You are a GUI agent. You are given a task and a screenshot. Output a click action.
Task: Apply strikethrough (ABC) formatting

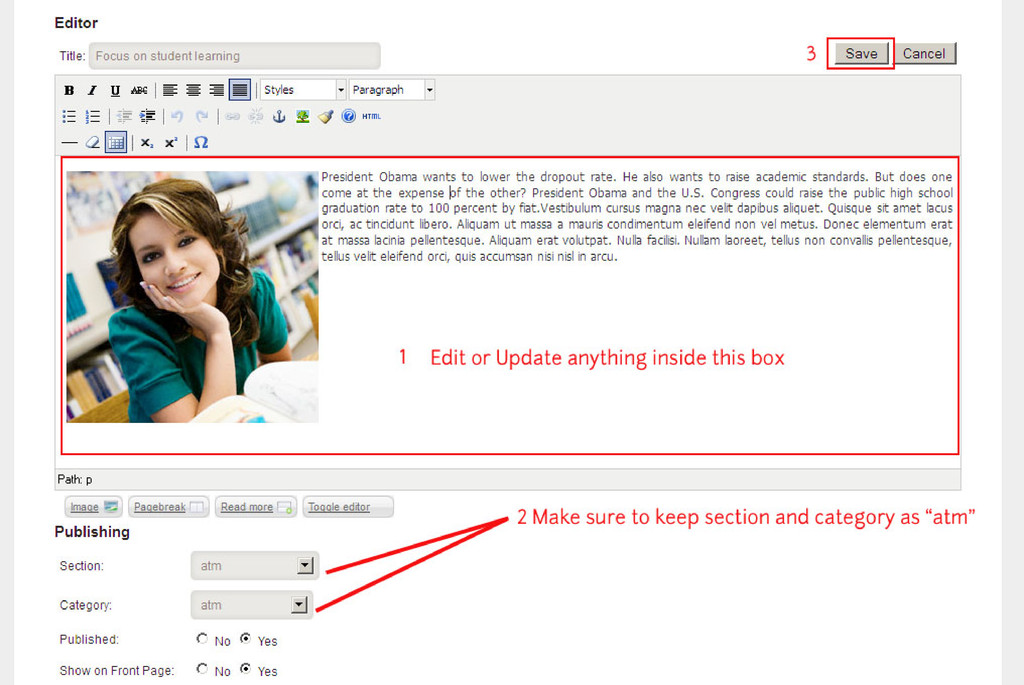tap(138, 90)
